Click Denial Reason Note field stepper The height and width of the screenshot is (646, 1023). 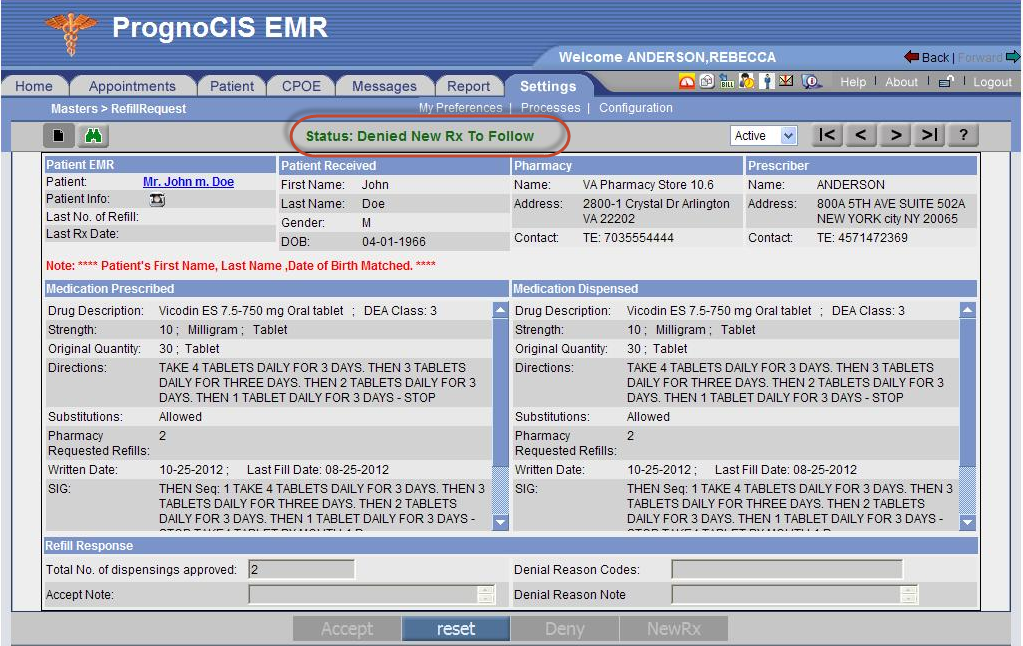tap(909, 594)
